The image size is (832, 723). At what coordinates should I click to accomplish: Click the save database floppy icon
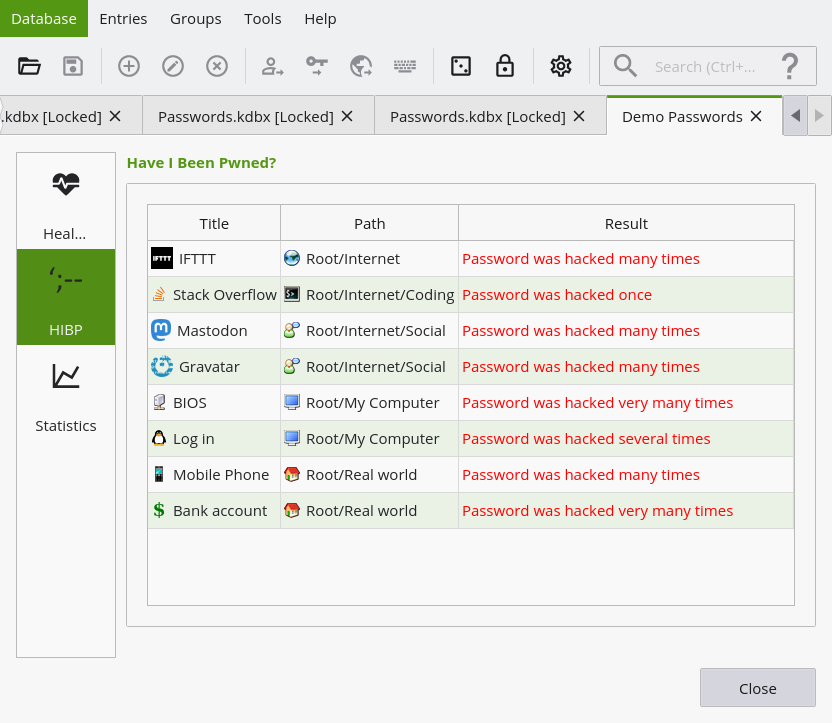(x=73, y=66)
